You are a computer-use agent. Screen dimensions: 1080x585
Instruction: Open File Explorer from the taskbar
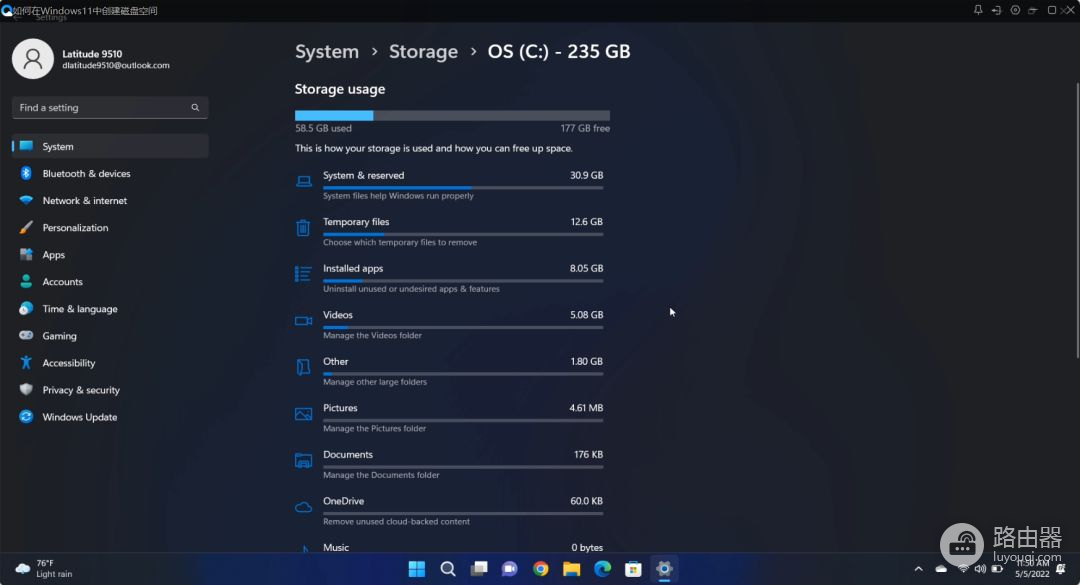pyautogui.click(x=571, y=568)
